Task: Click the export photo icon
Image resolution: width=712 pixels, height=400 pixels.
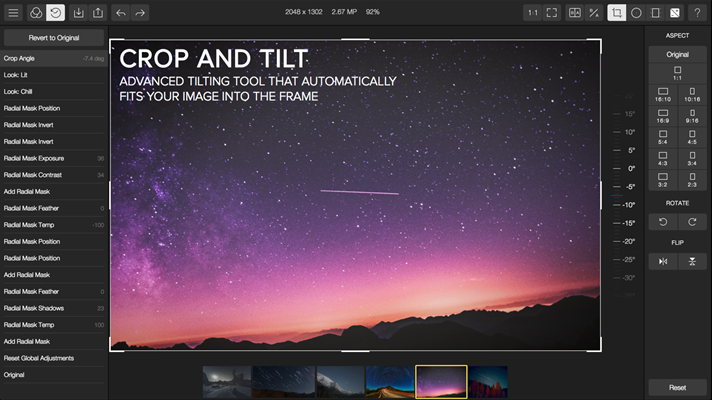Action: 98,13
